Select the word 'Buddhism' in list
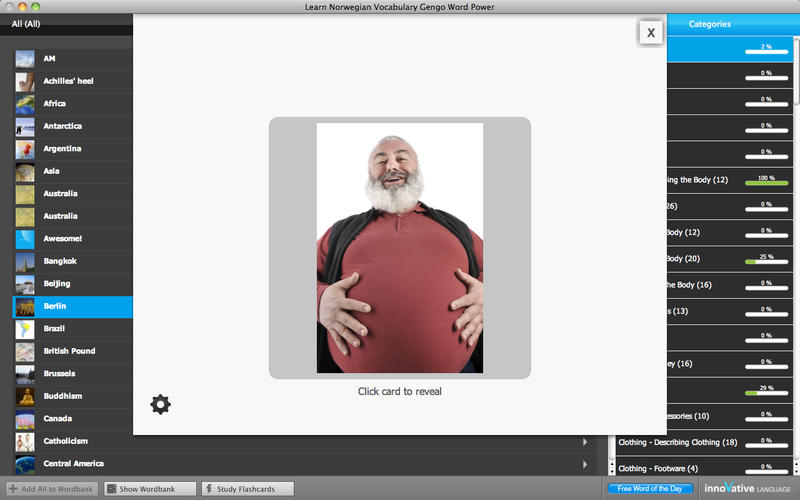Viewport: 800px width, 500px height. coord(63,396)
